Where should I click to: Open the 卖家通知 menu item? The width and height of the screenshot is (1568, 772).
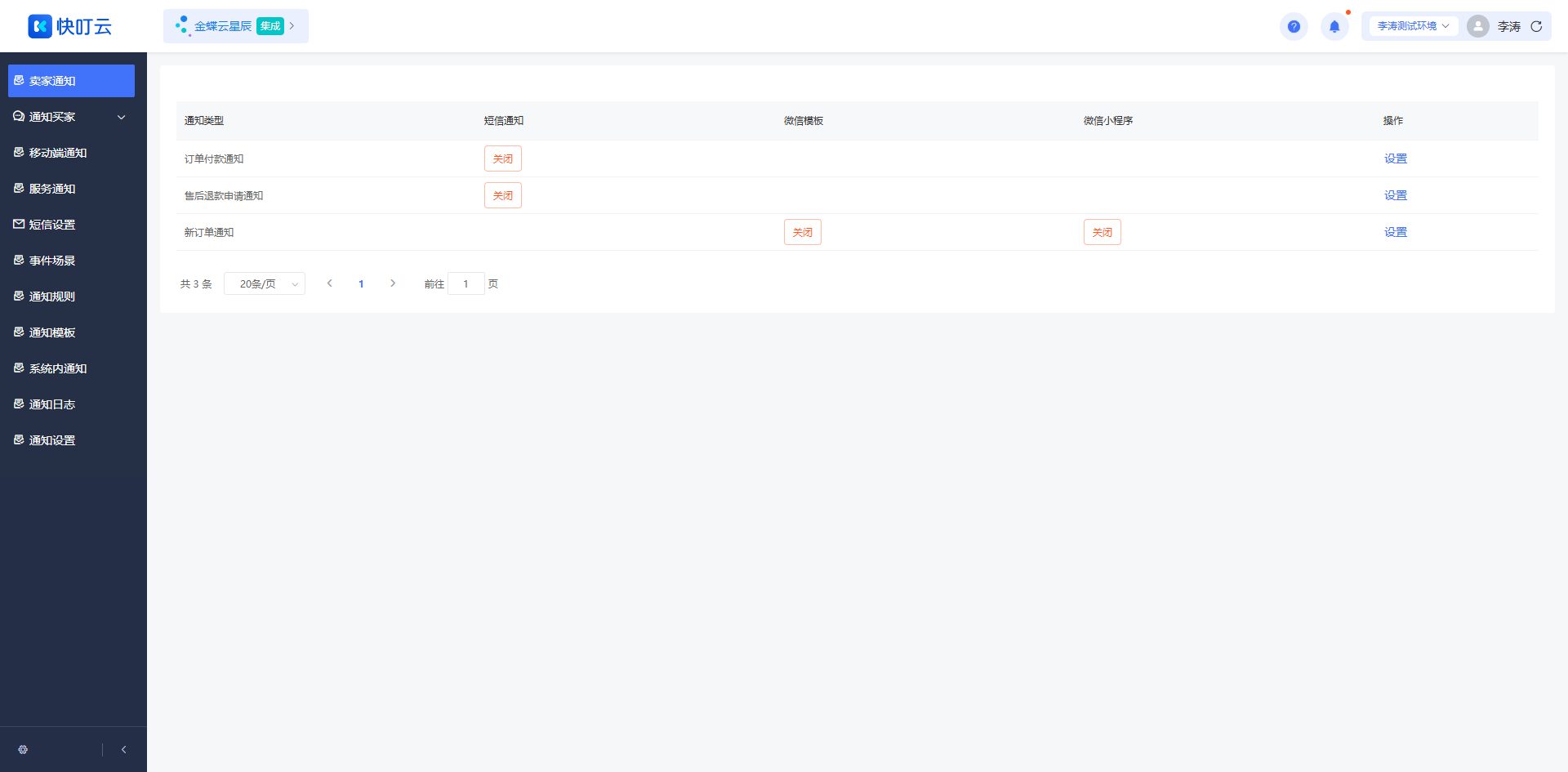click(x=71, y=81)
